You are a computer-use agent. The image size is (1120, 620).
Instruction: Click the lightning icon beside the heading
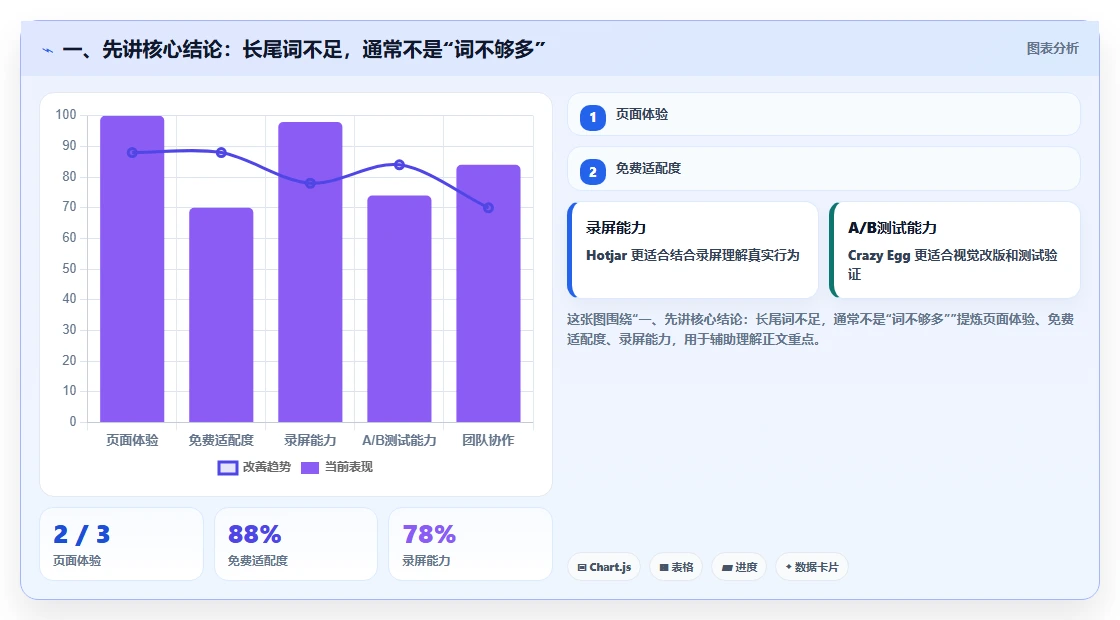[48, 50]
